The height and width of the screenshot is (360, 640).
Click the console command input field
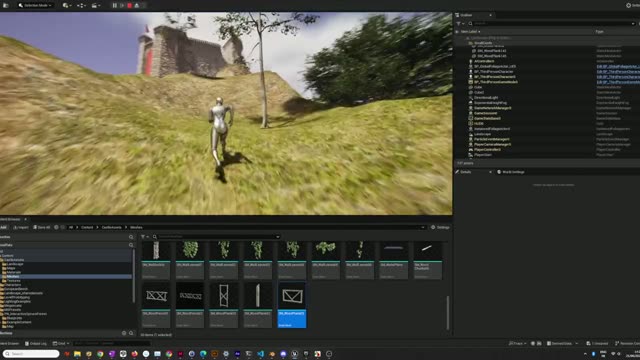tap(111, 344)
